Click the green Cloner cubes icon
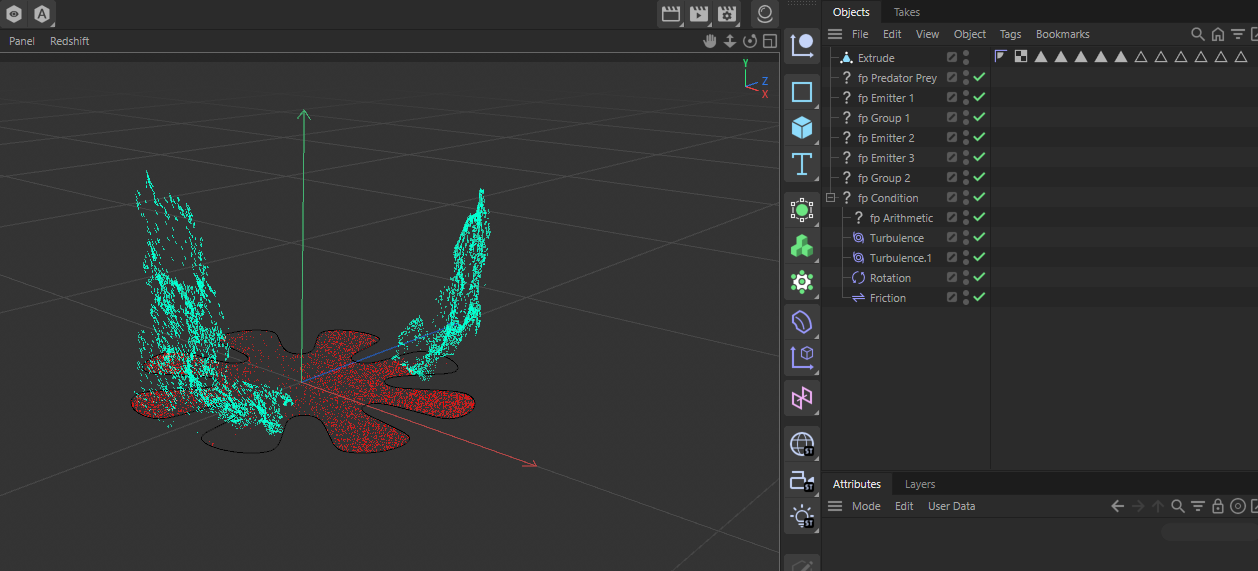Image resolution: width=1258 pixels, height=571 pixels. tap(802, 246)
